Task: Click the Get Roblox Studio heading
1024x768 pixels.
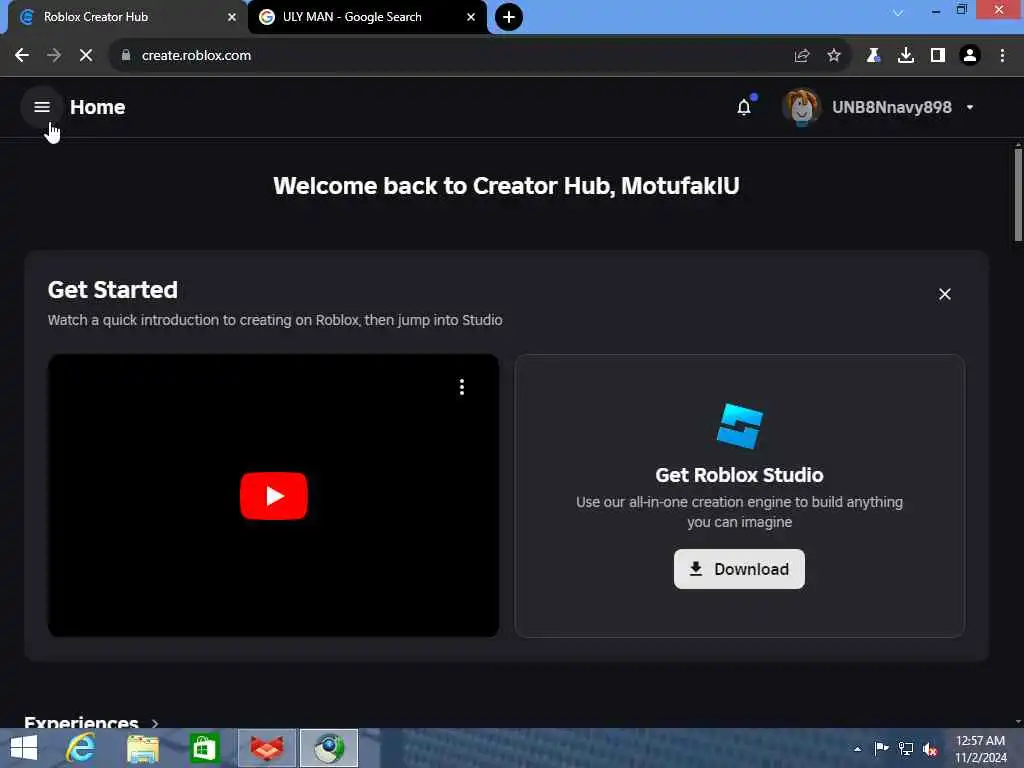Action: (739, 475)
